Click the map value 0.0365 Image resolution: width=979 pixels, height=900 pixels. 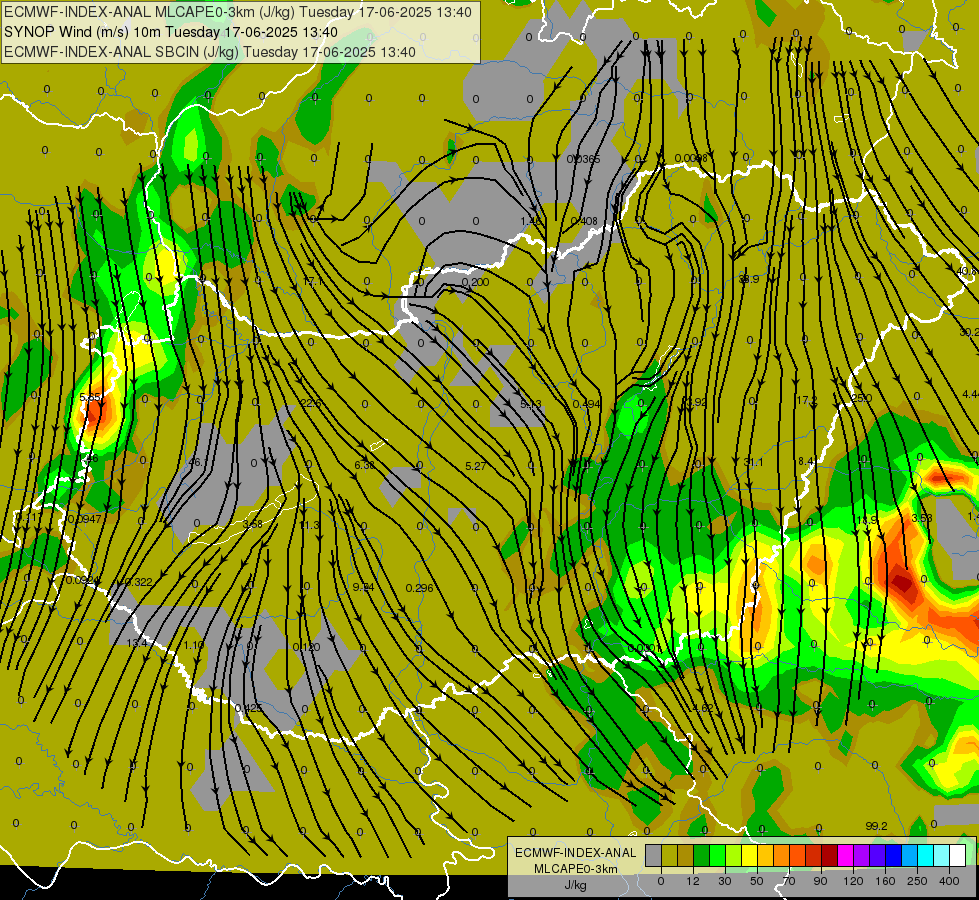tap(583, 159)
